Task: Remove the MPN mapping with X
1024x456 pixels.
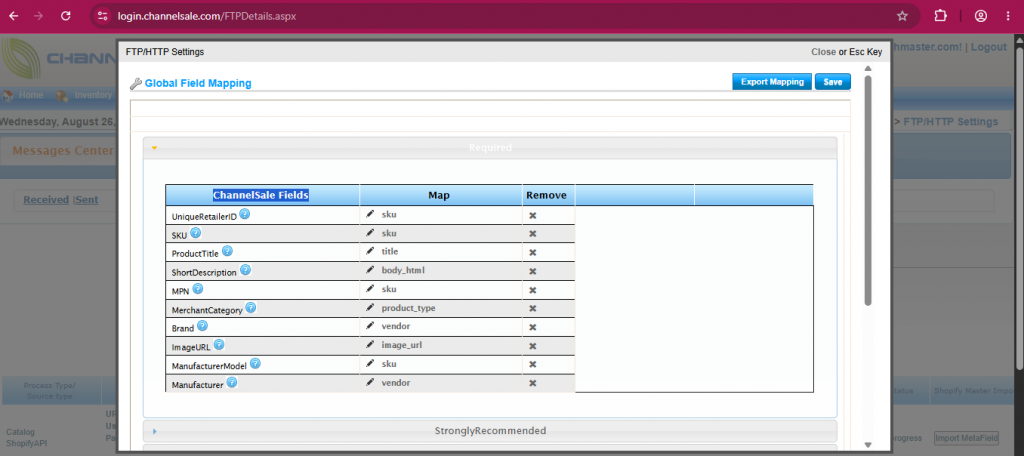Action: (532, 289)
